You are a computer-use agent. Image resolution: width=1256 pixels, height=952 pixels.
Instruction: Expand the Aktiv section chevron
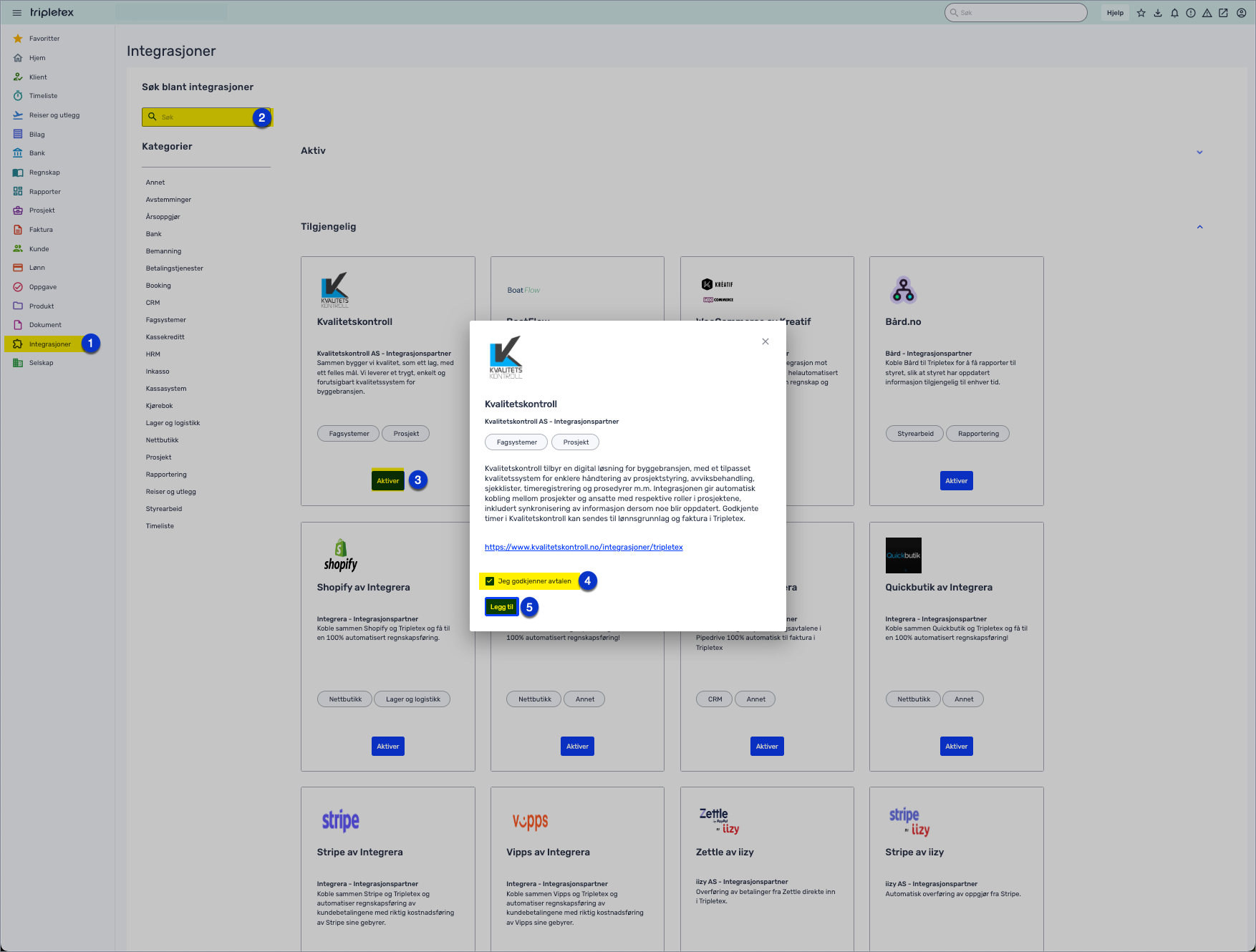(x=1199, y=152)
